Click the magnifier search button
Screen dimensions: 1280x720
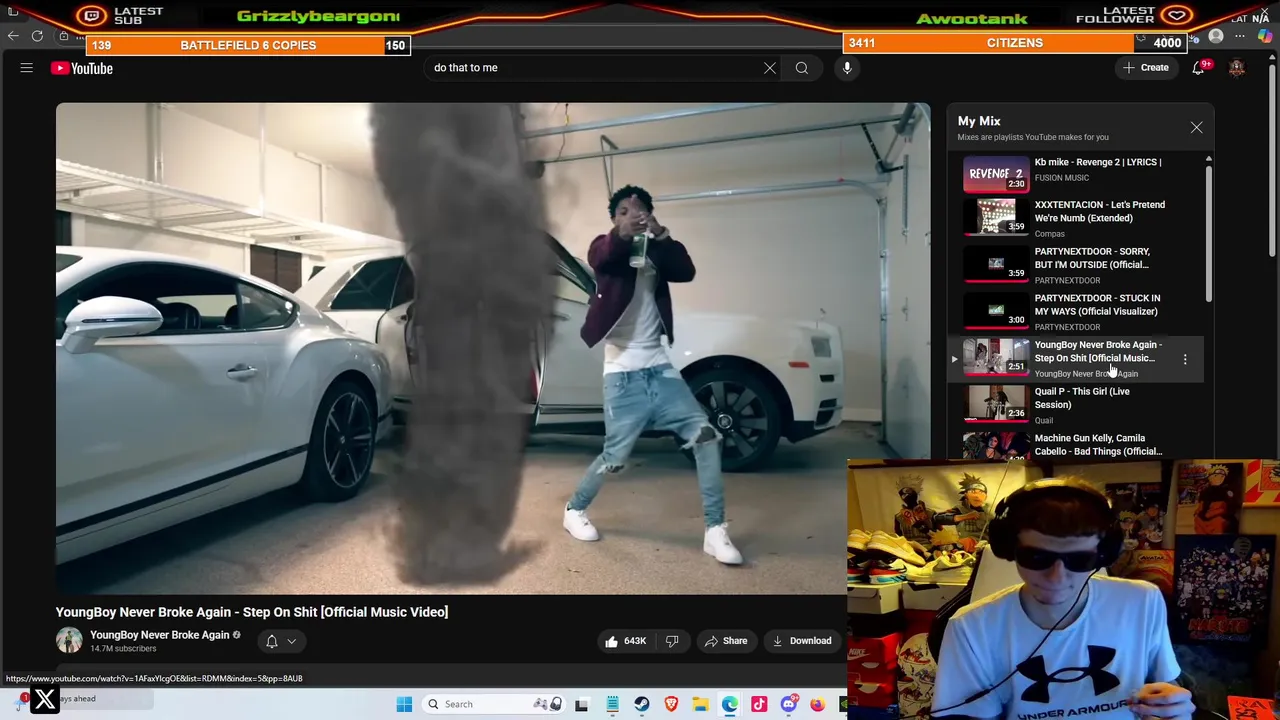pyautogui.click(x=802, y=68)
